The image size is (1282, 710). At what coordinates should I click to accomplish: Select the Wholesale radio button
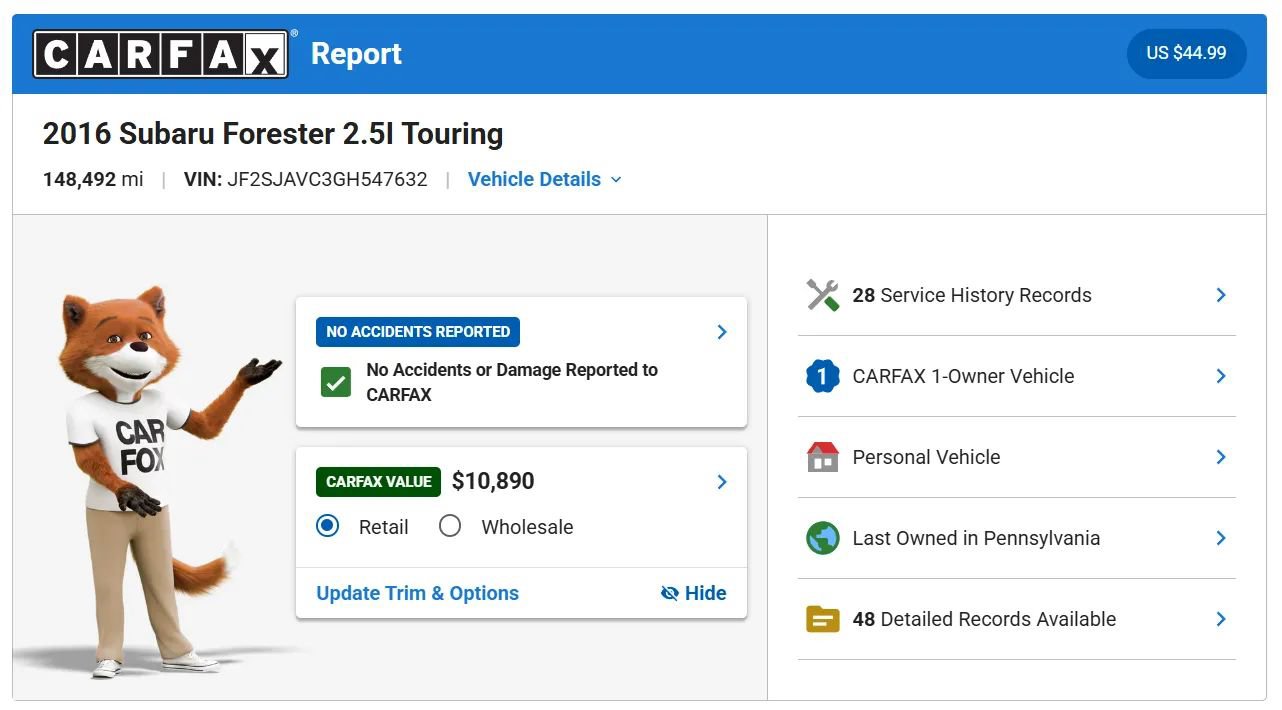pyautogui.click(x=450, y=526)
